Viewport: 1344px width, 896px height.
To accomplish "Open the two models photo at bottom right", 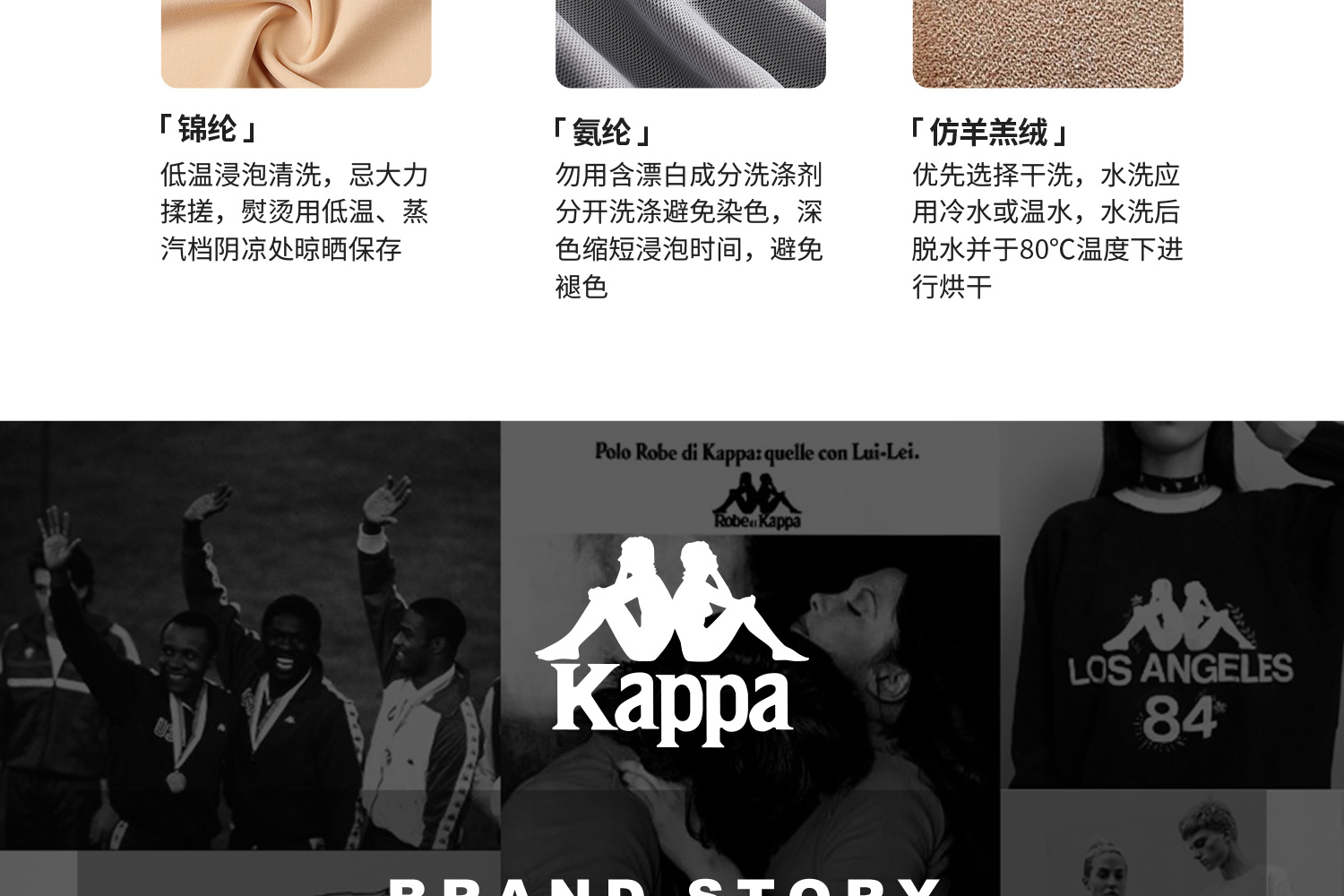I will tap(1172, 843).
